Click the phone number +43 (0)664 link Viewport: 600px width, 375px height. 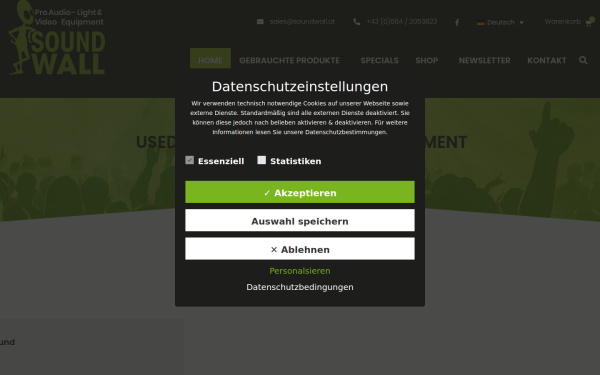402,21
